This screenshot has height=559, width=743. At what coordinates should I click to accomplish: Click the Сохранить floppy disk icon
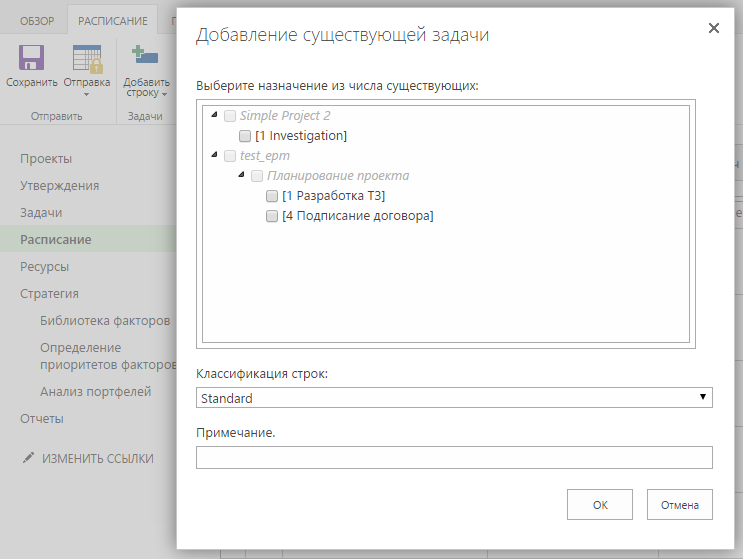click(x=31, y=58)
